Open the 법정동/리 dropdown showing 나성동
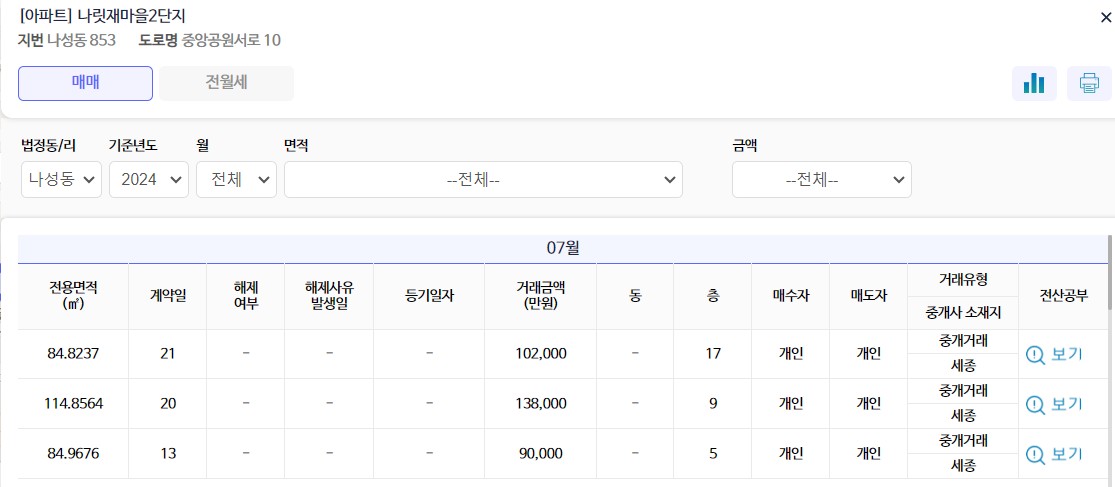The height and width of the screenshot is (487, 1115). coord(61,180)
